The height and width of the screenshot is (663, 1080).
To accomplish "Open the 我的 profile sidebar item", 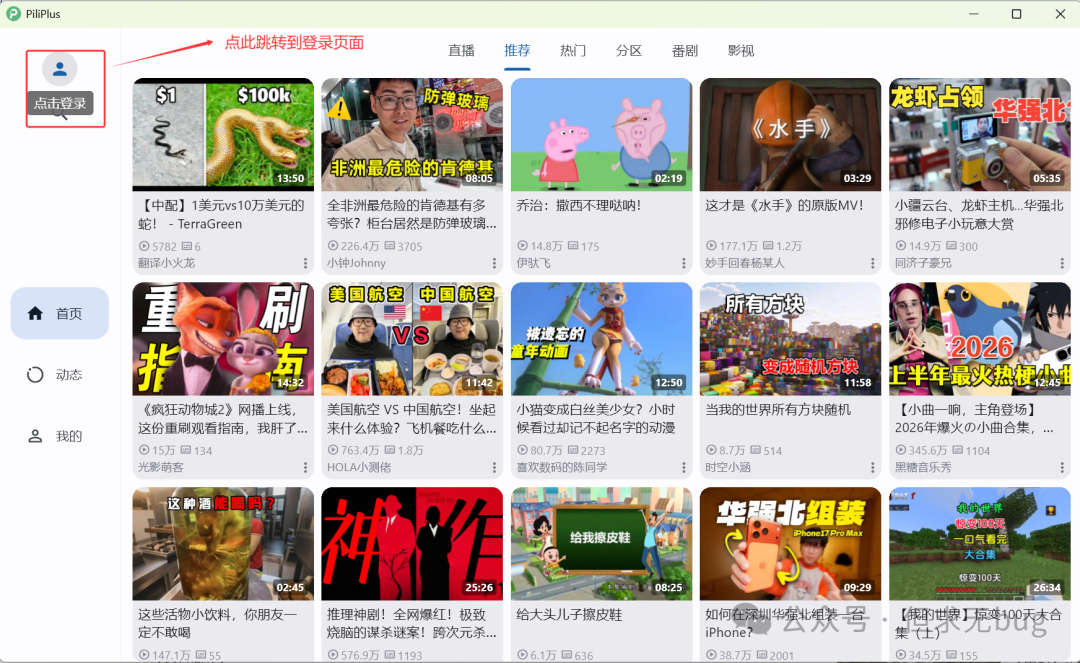I will pyautogui.click(x=59, y=436).
